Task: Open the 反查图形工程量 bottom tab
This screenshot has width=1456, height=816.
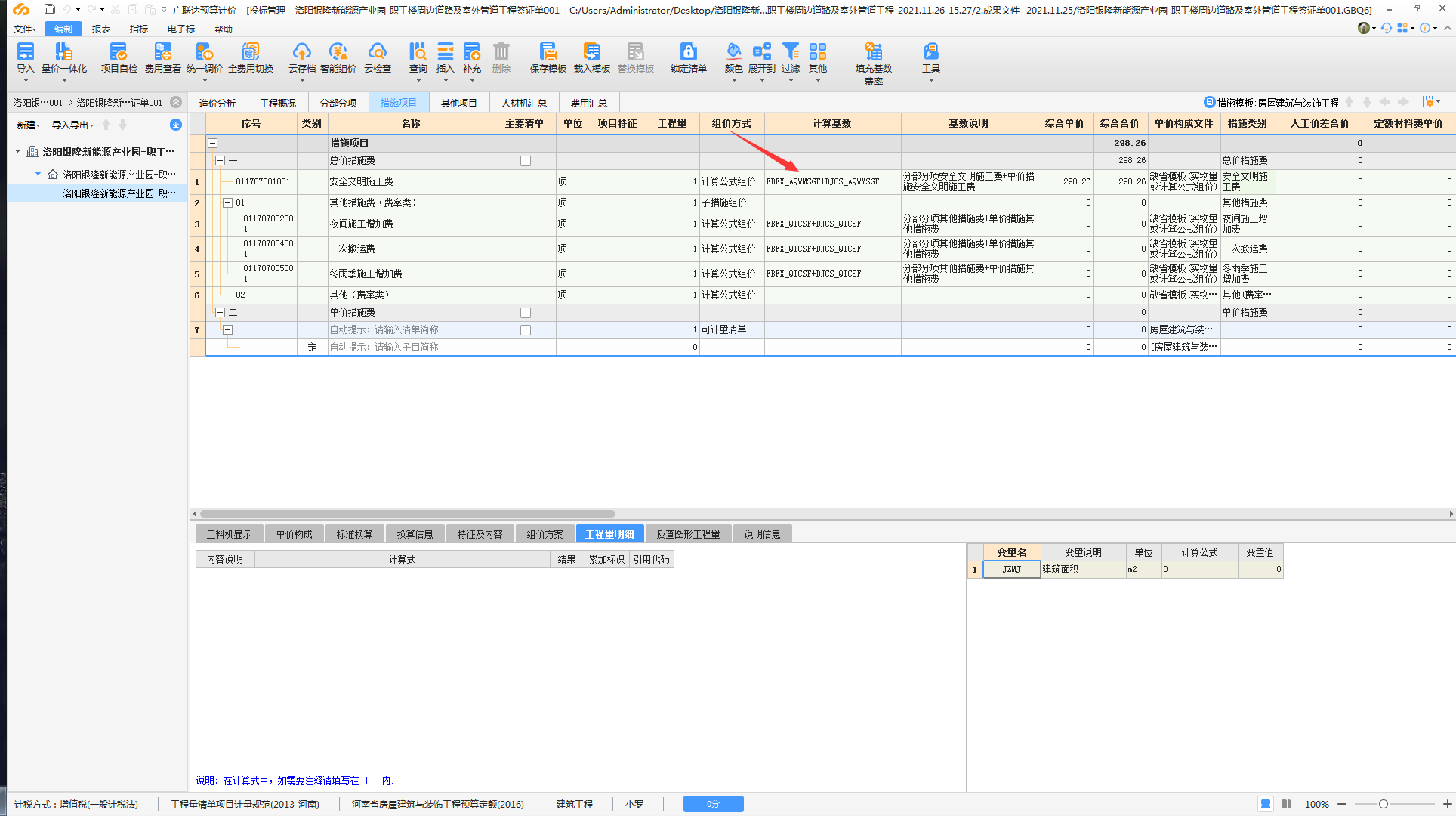Action: [688, 534]
